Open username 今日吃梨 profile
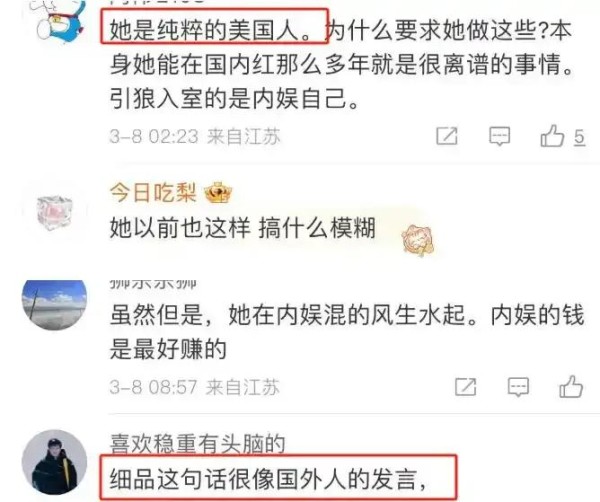The height and width of the screenshot is (502, 600). [x=153, y=192]
